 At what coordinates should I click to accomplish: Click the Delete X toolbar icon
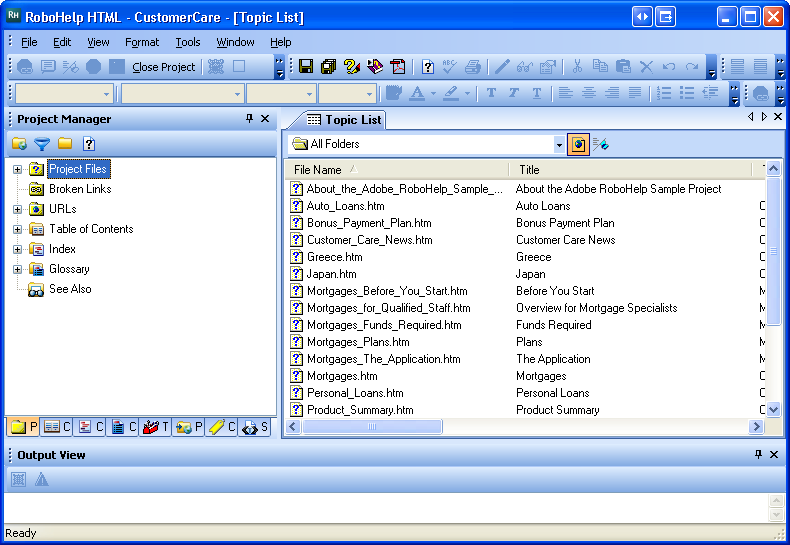646,66
